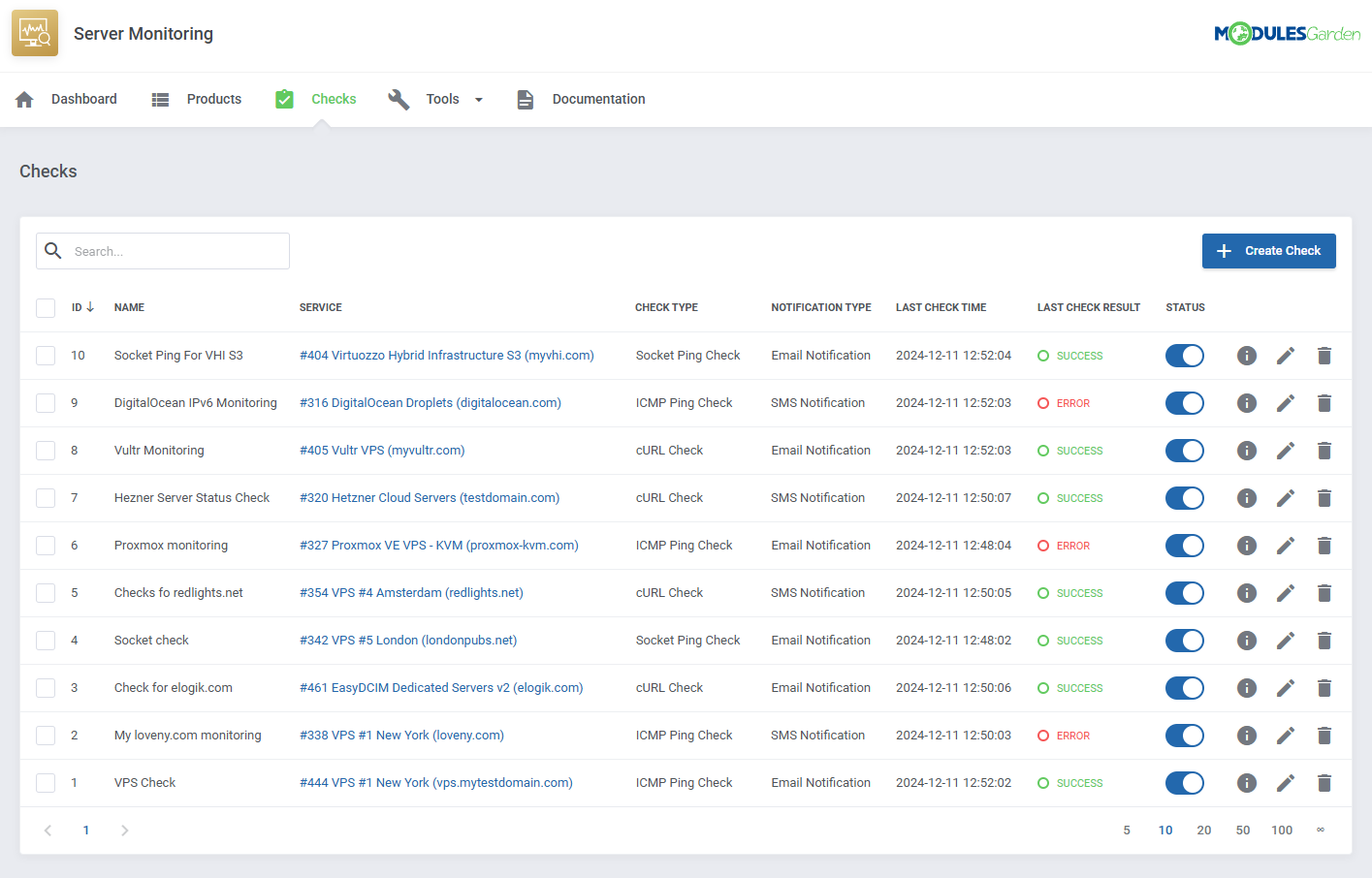Delete the Vultr Monitoring check
This screenshot has height=878, width=1372.
tap(1324, 451)
